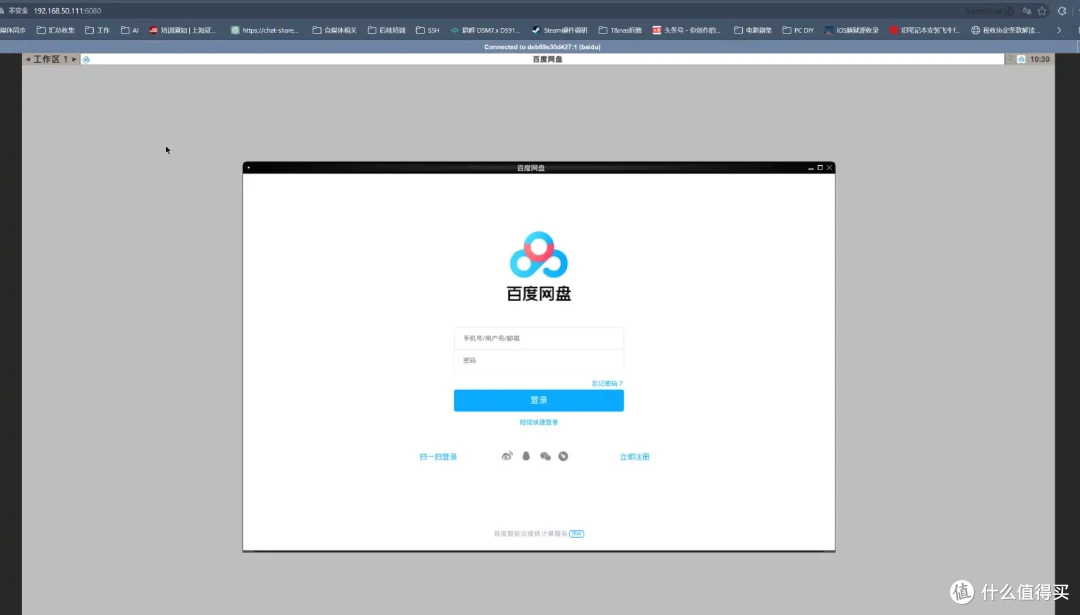1080x615 pixels.
Task: Open the https://chat-share bookmark
Action: coord(264,30)
